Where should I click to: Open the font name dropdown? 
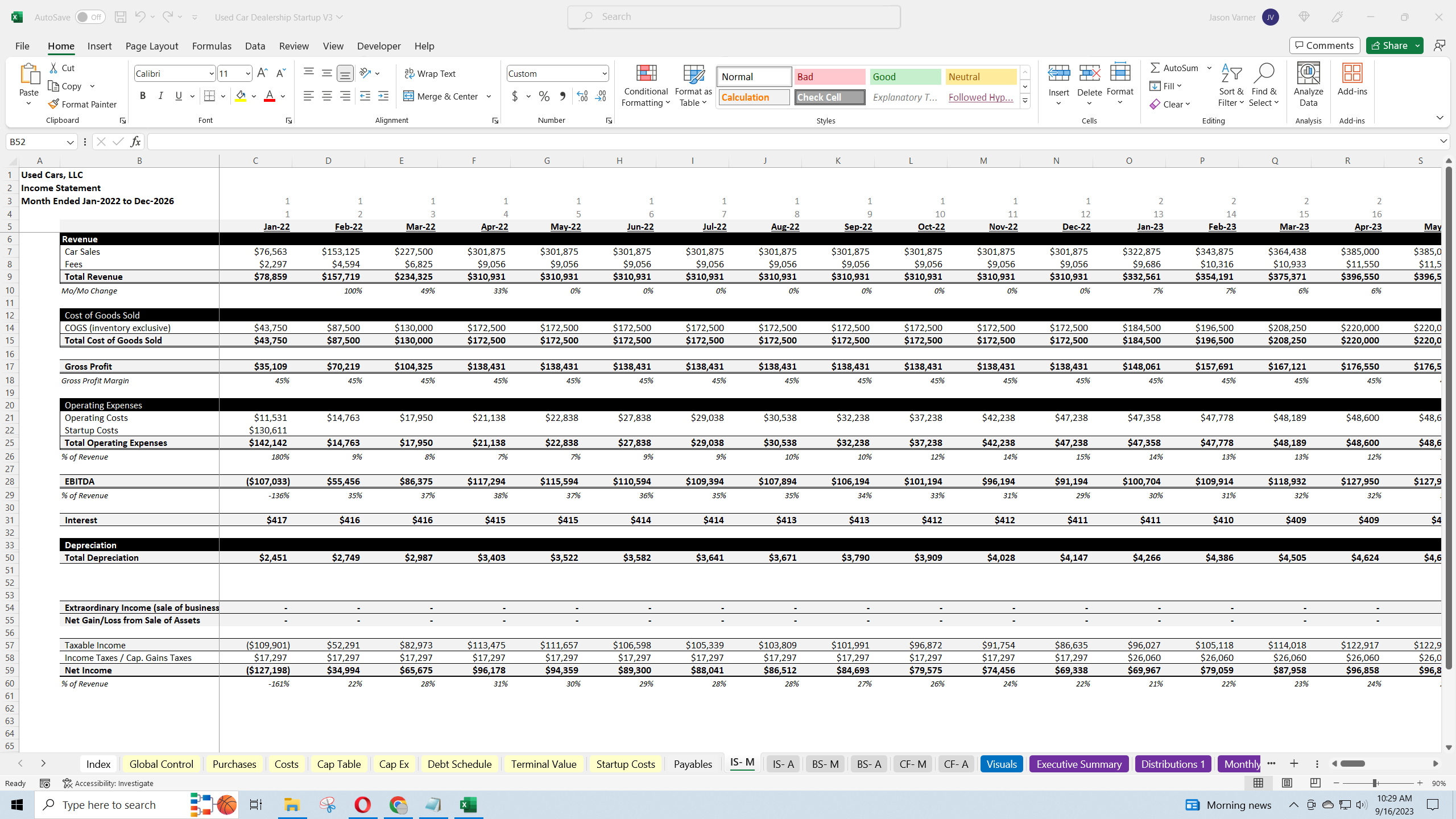[211, 73]
